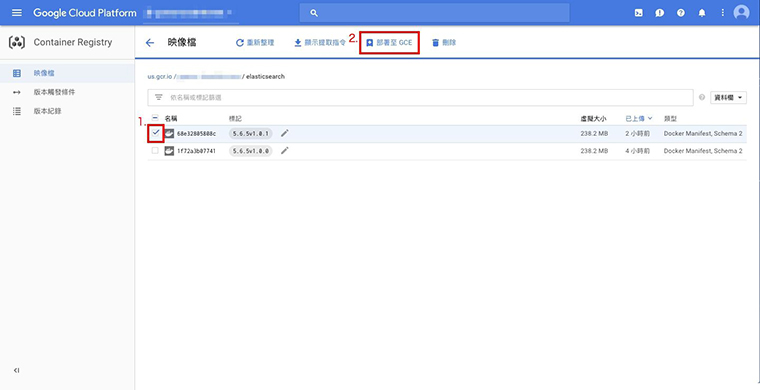Click the 顯示提取指令 button
Image resolution: width=760 pixels, height=390 pixels.
pyautogui.click(x=320, y=43)
